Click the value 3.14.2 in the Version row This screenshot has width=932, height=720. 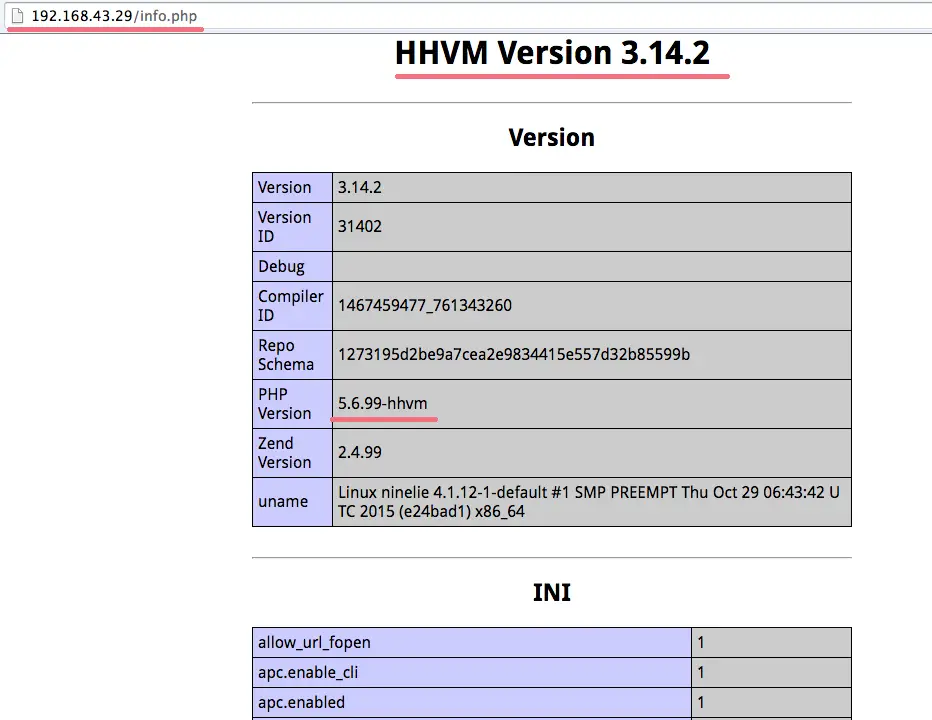click(x=360, y=187)
